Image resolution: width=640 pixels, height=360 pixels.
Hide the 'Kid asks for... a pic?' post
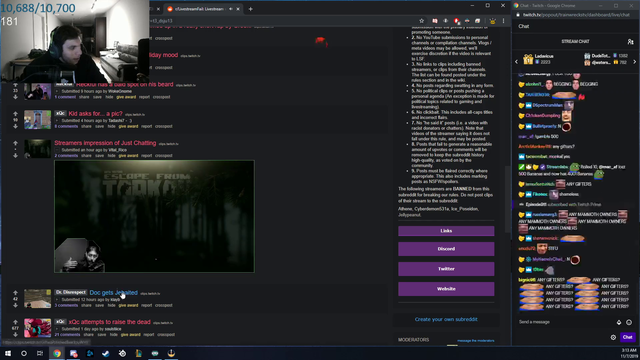point(111,127)
